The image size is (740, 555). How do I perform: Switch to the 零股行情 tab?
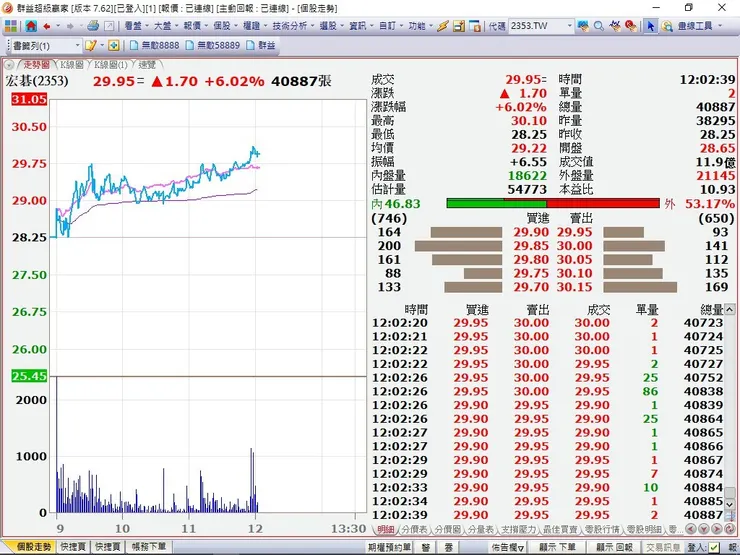602,530
